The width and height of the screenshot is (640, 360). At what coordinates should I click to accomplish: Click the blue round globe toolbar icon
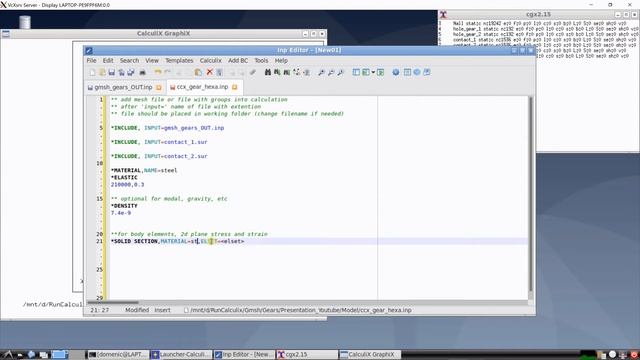coord(396,72)
